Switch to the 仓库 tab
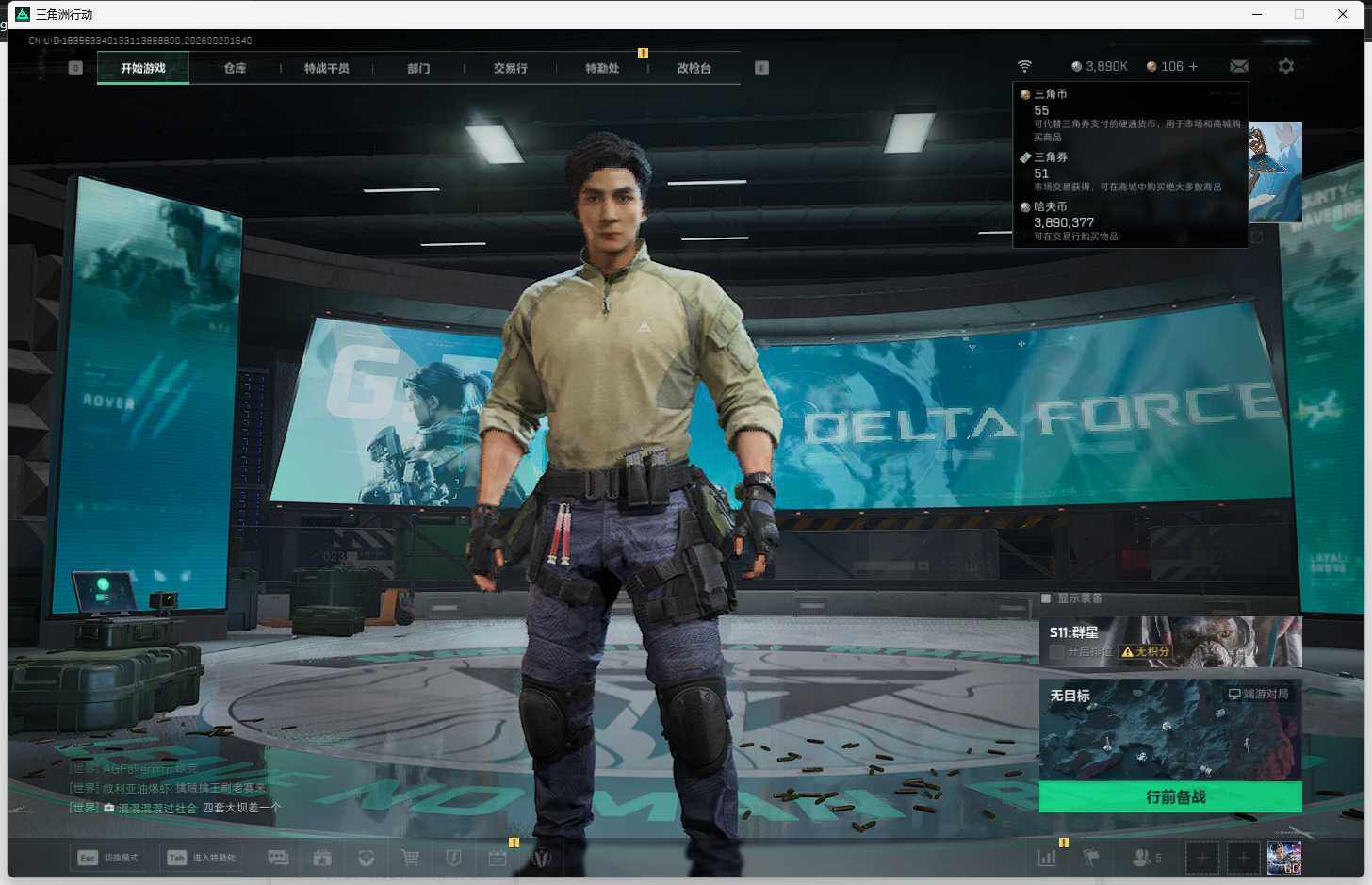This screenshot has height=885, width=1372. [x=235, y=68]
